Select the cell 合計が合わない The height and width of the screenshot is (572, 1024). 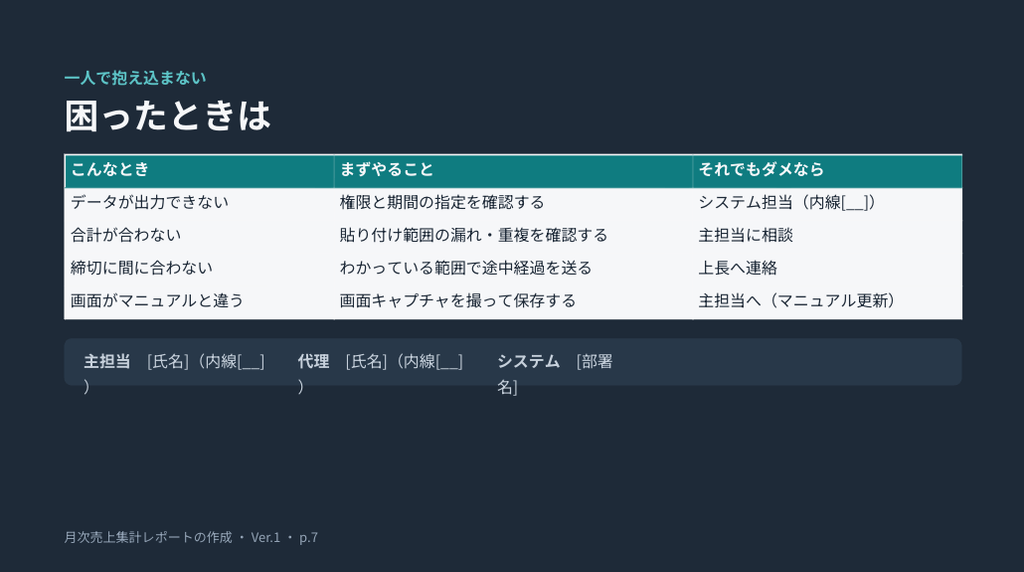point(199,236)
